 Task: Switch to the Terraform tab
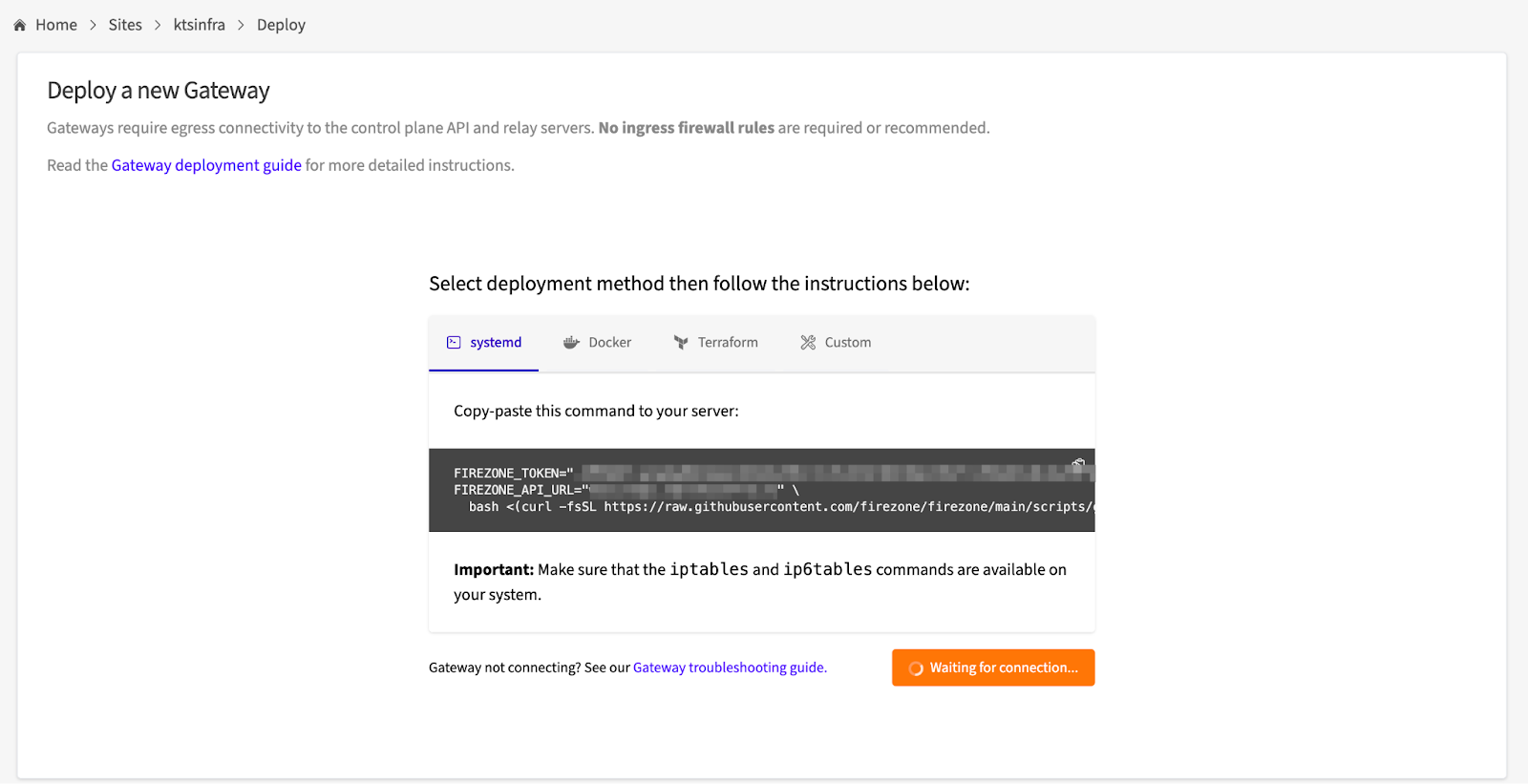click(715, 343)
